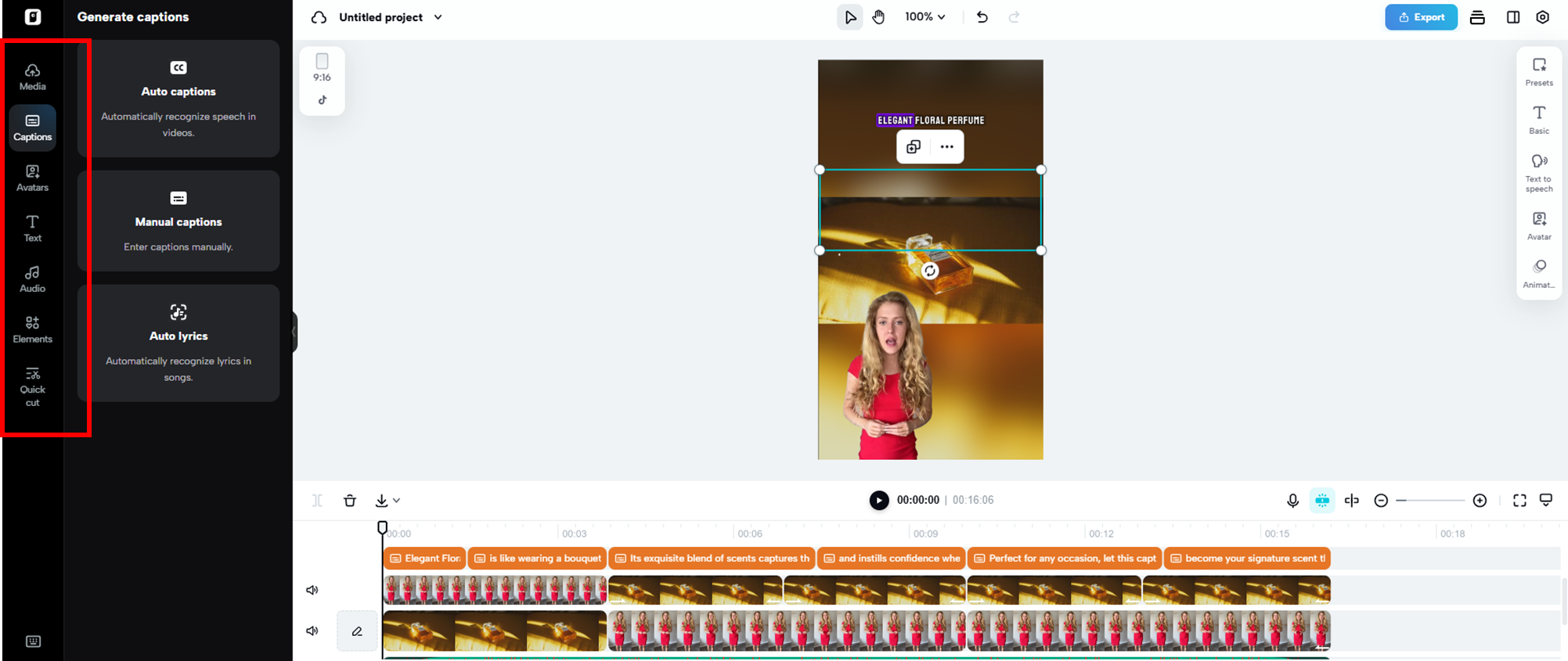Delete the selected timeline item
The image size is (1568, 661).
click(x=350, y=501)
